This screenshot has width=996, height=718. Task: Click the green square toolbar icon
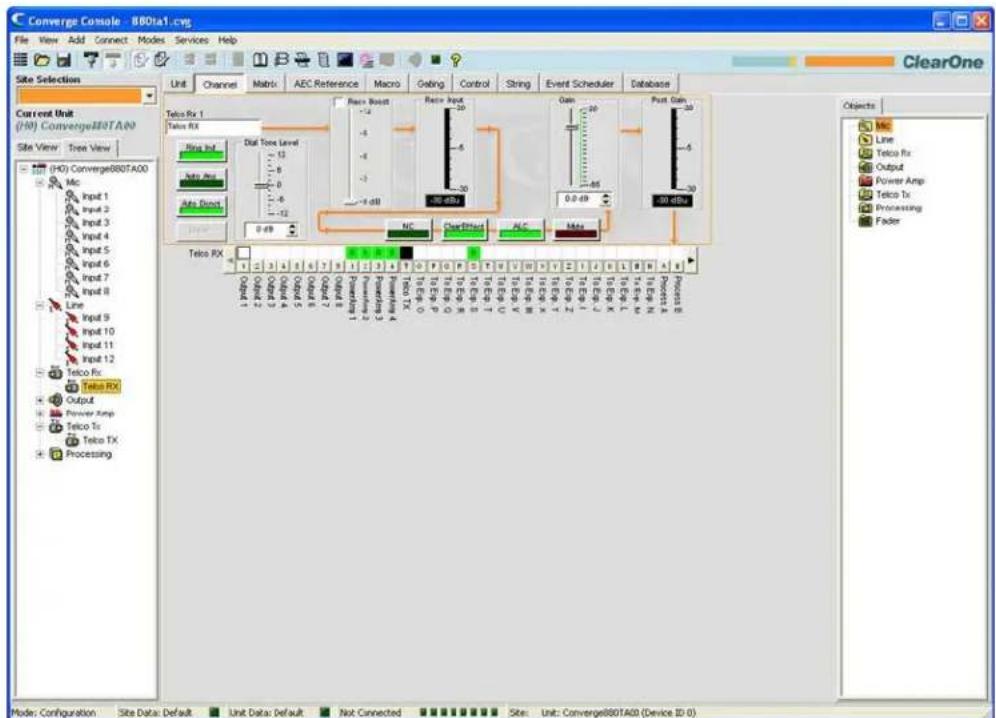pyautogui.click(x=436, y=60)
